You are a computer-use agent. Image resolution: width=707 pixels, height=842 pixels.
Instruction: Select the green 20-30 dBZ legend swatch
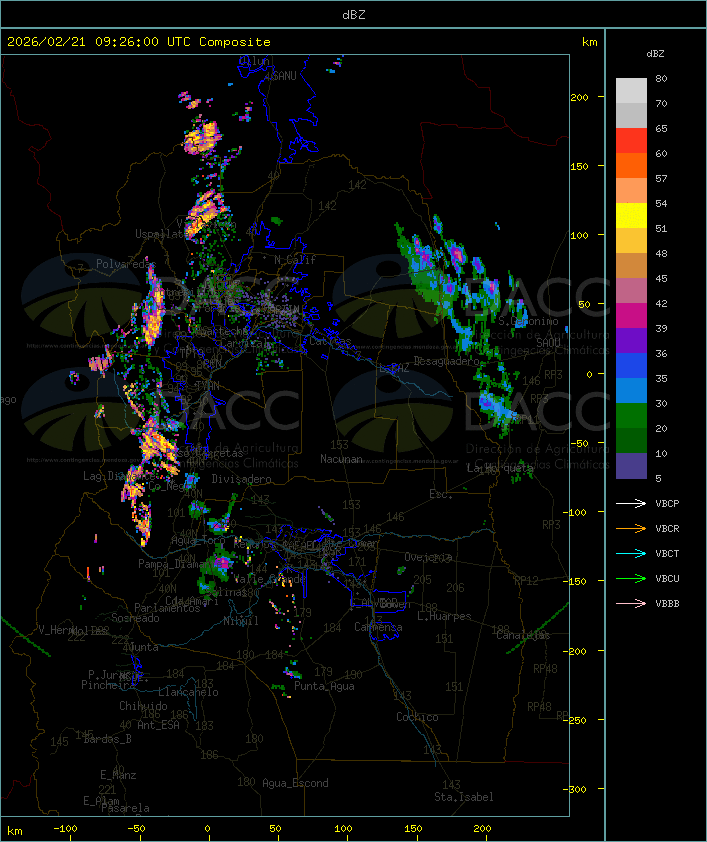pyautogui.click(x=631, y=415)
